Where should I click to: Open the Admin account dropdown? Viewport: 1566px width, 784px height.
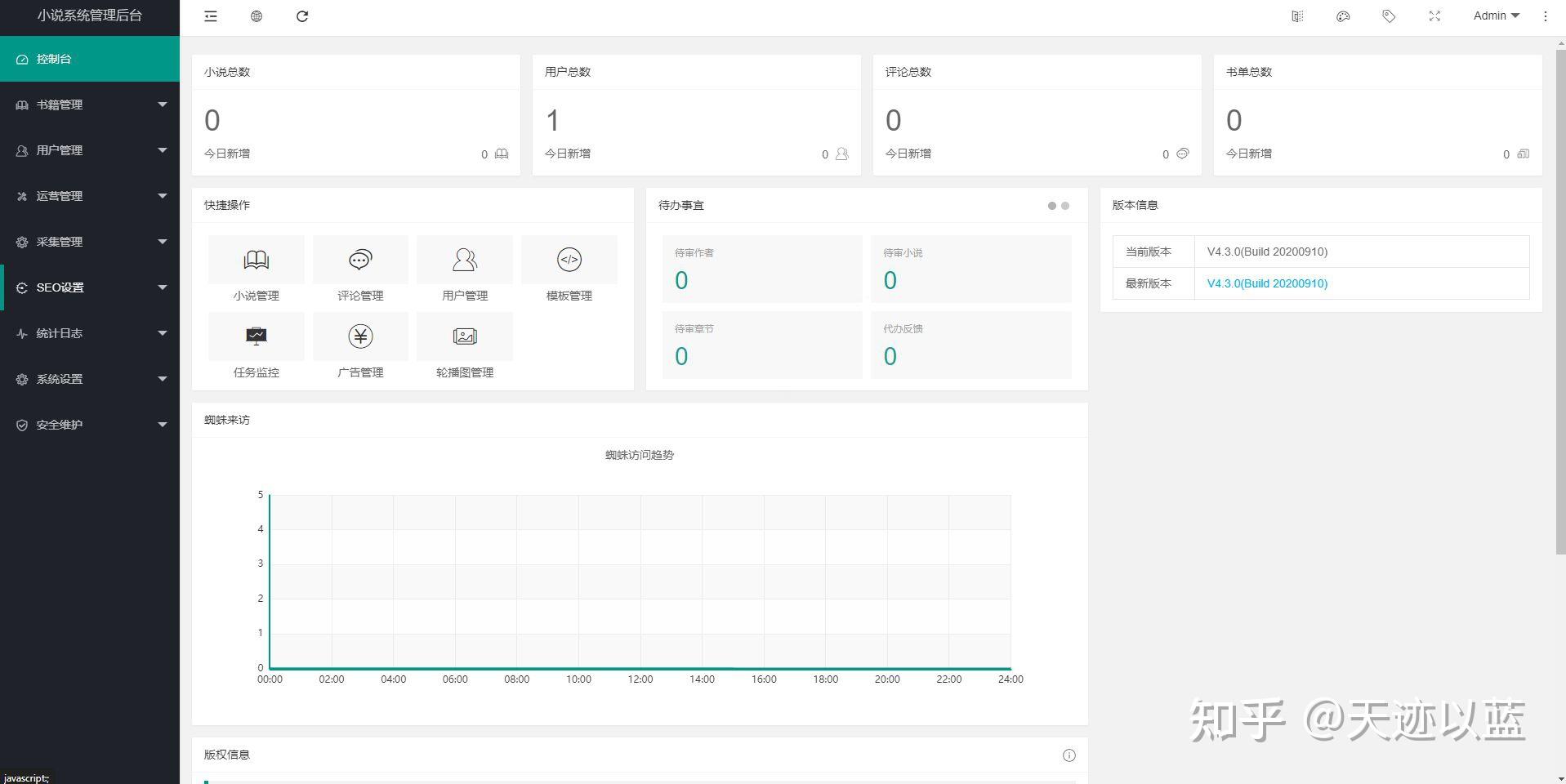pos(1495,16)
